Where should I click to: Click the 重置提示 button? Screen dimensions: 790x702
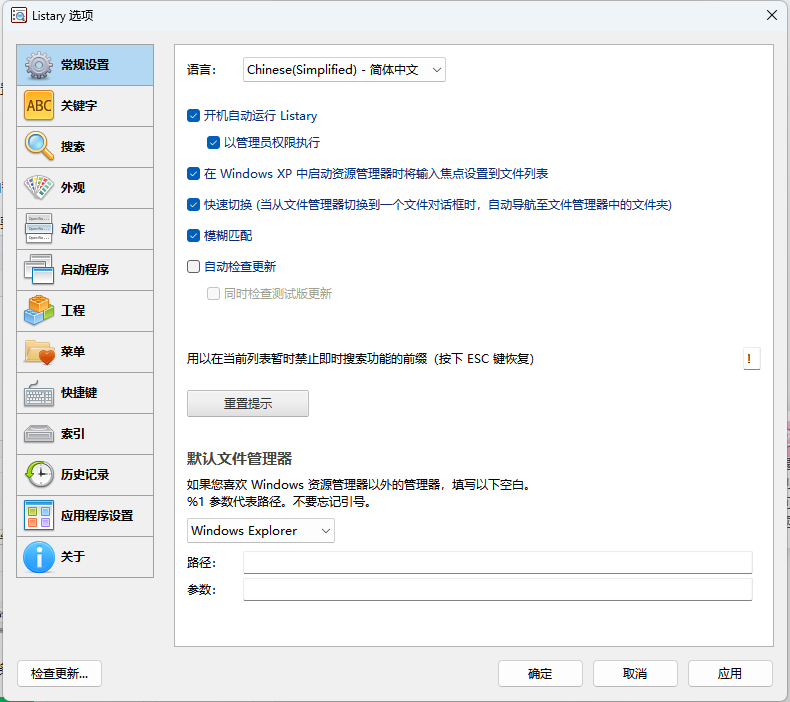[248, 404]
